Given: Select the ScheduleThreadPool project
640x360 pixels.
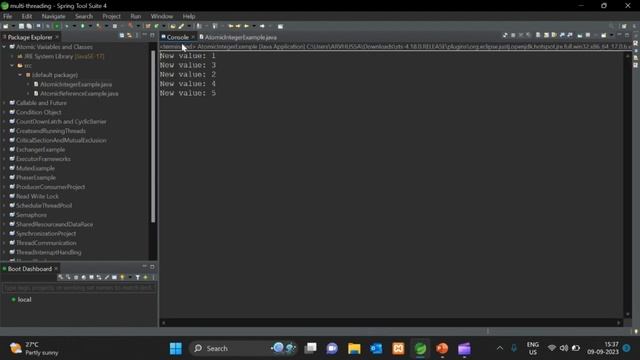Looking at the screenshot, I should pos(44,206).
